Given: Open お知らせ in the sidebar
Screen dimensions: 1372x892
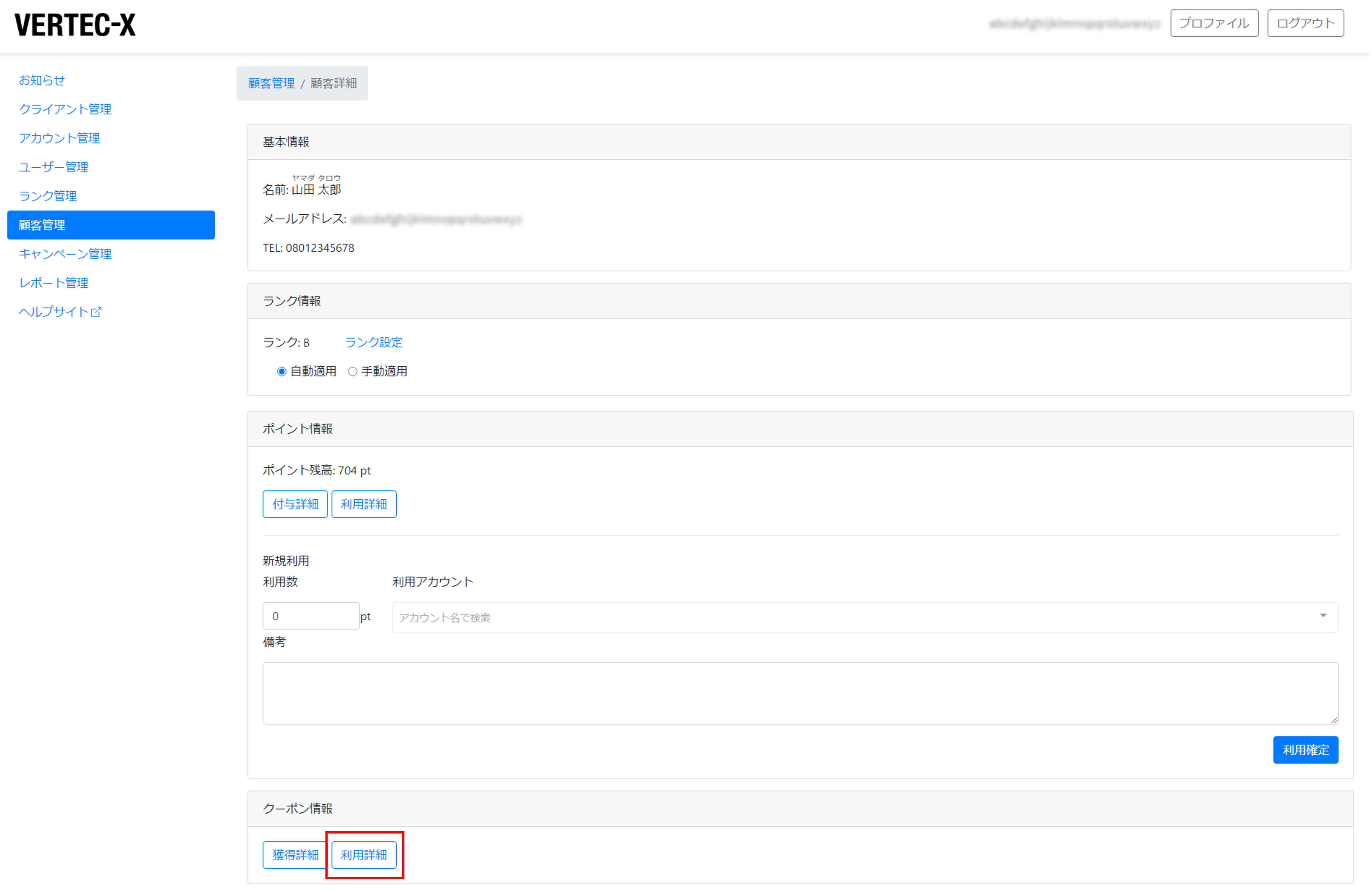Looking at the screenshot, I should click(42, 80).
